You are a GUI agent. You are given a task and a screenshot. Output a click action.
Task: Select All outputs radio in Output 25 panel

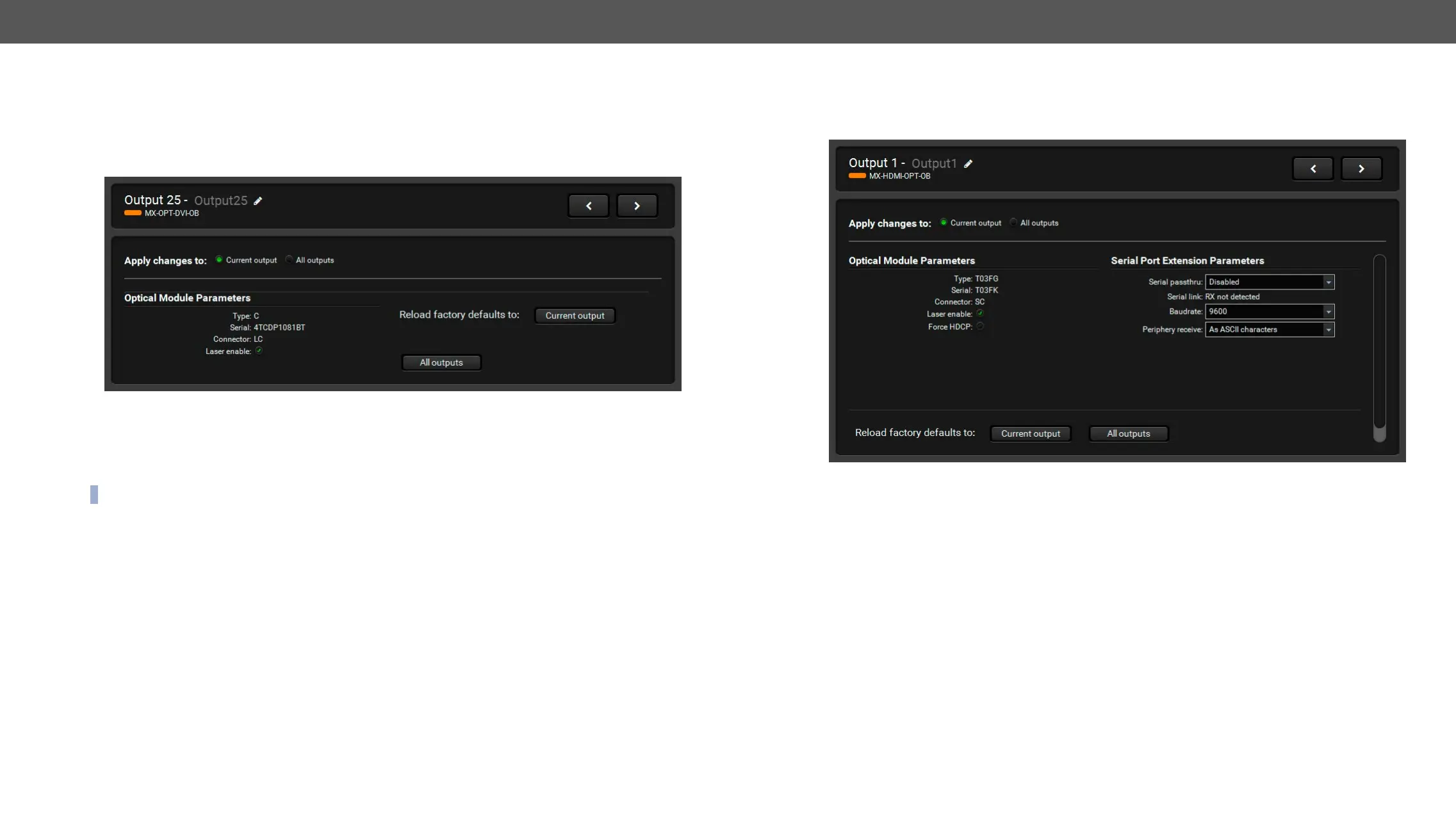point(289,260)
